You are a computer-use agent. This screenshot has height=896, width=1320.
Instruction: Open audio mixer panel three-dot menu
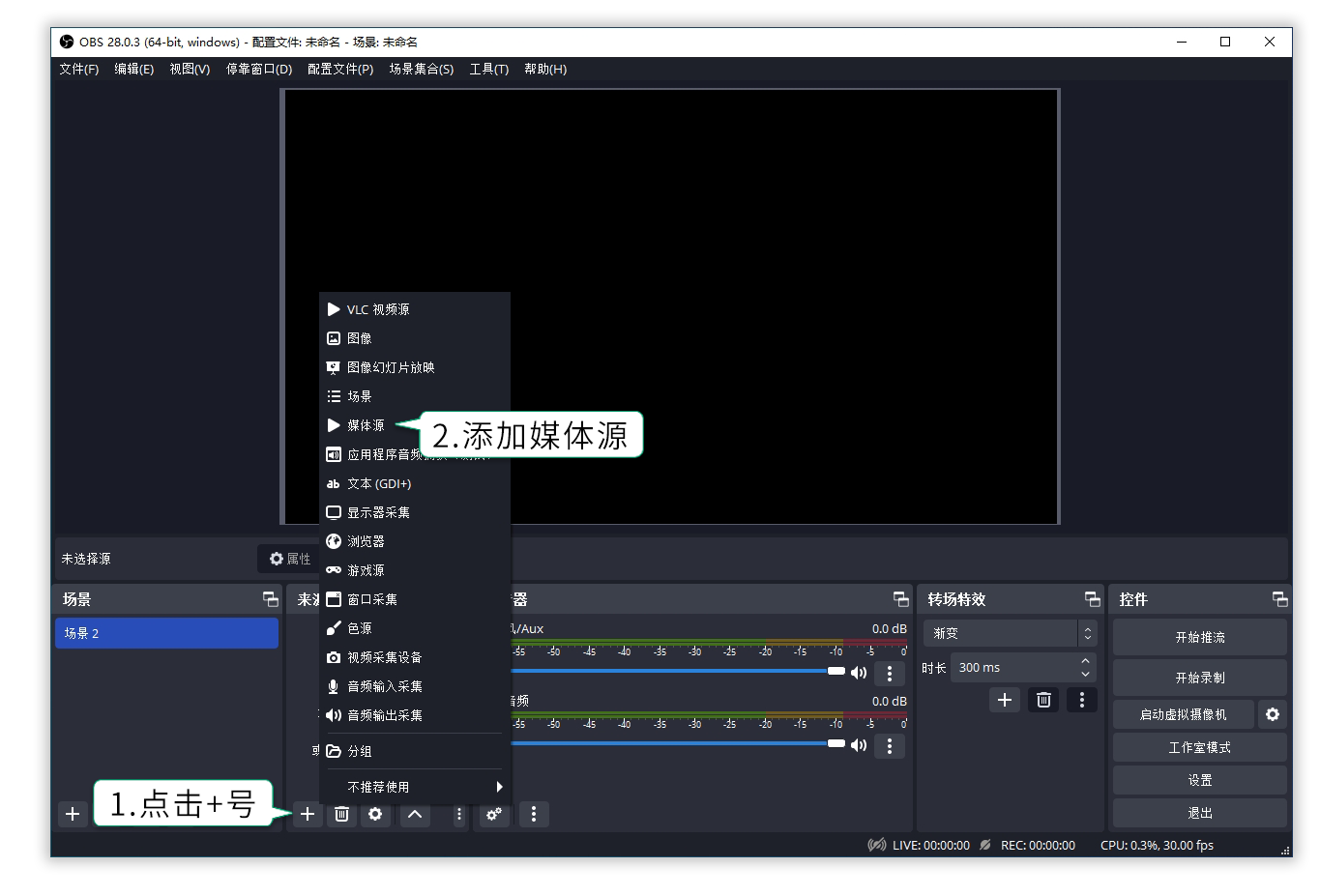click(x=534, y=814)
